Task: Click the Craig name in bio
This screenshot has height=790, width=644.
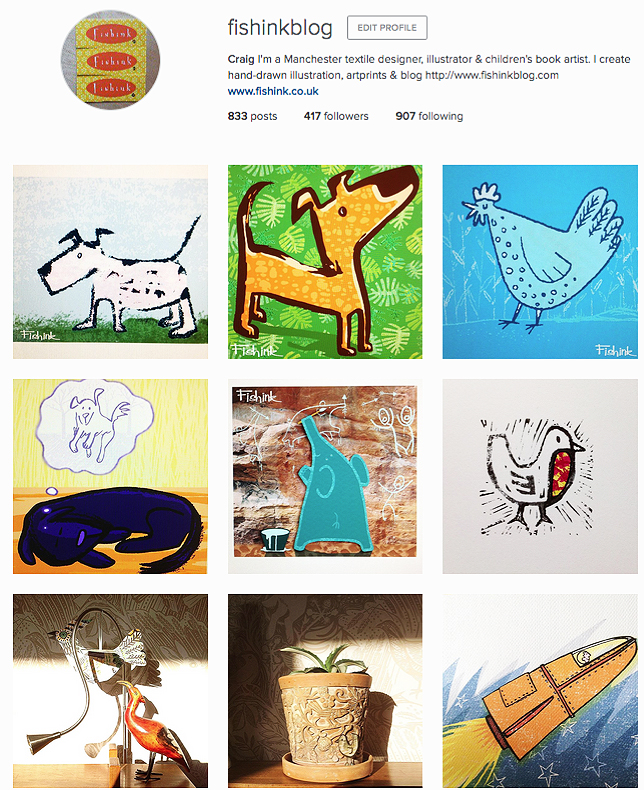Action: pos(241,59)
